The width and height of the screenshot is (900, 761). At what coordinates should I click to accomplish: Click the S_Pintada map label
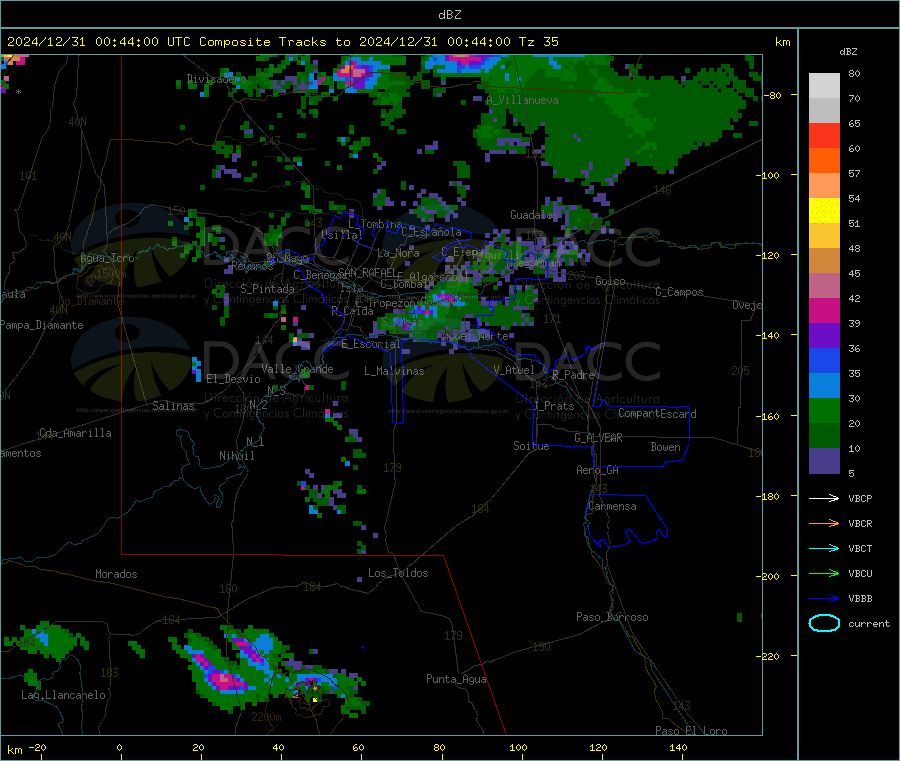[x=267, y=289]
